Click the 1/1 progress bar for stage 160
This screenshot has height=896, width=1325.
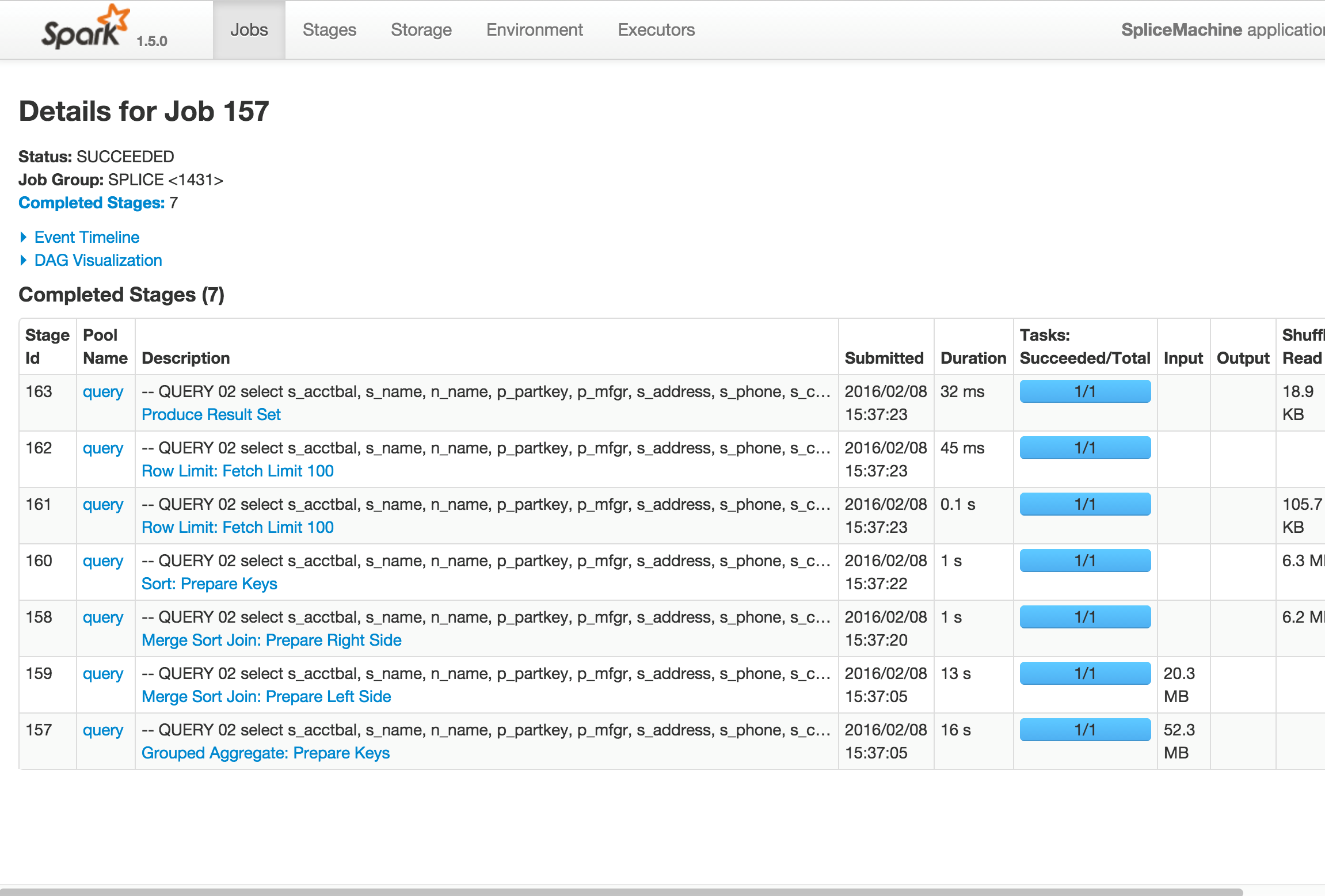(1085, 561)
